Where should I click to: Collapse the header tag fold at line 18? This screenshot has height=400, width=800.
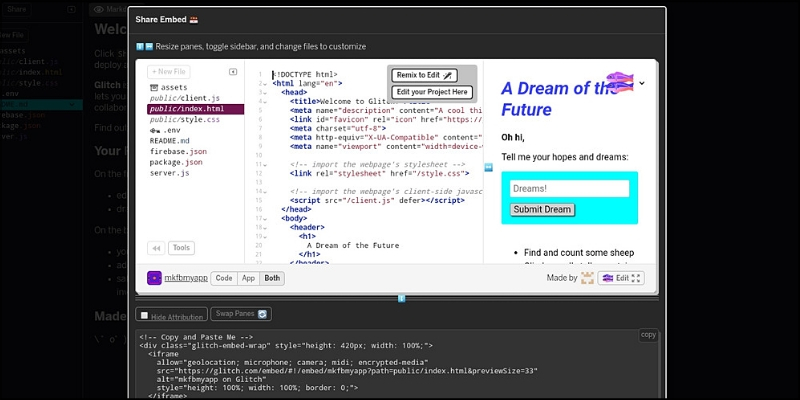(265, 228)
